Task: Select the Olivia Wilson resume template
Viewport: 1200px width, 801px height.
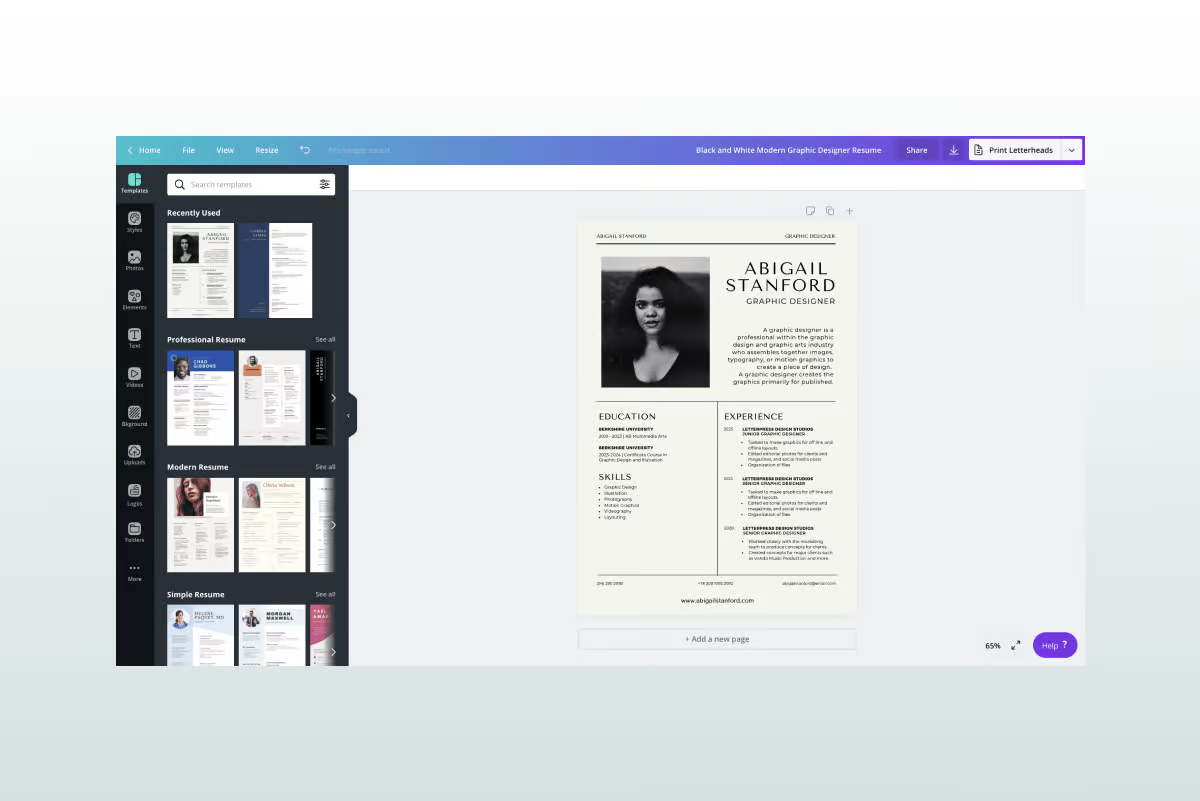Action: [272, 524]
